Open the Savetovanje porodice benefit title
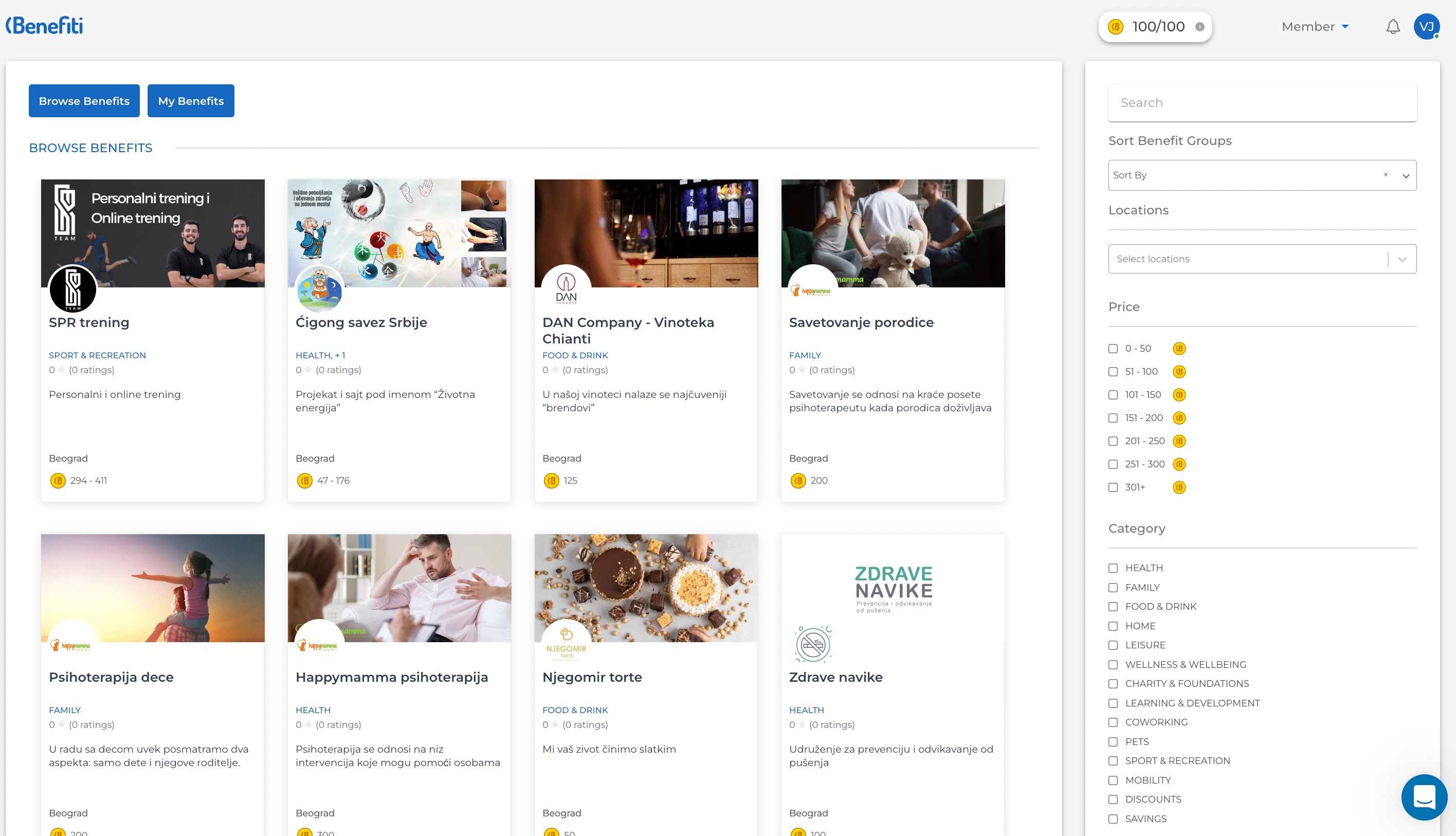The width and height of the screenshot is (1456, 836). 861,323
